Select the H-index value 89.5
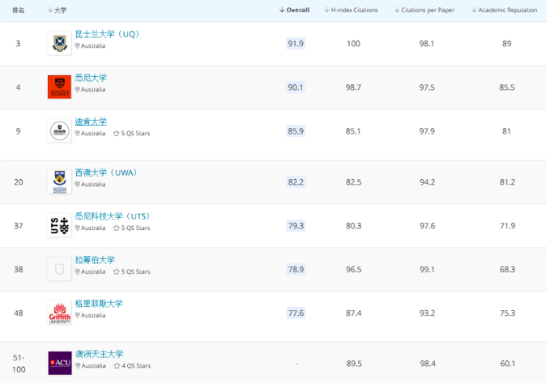550x383 pixels. [354, 363]
